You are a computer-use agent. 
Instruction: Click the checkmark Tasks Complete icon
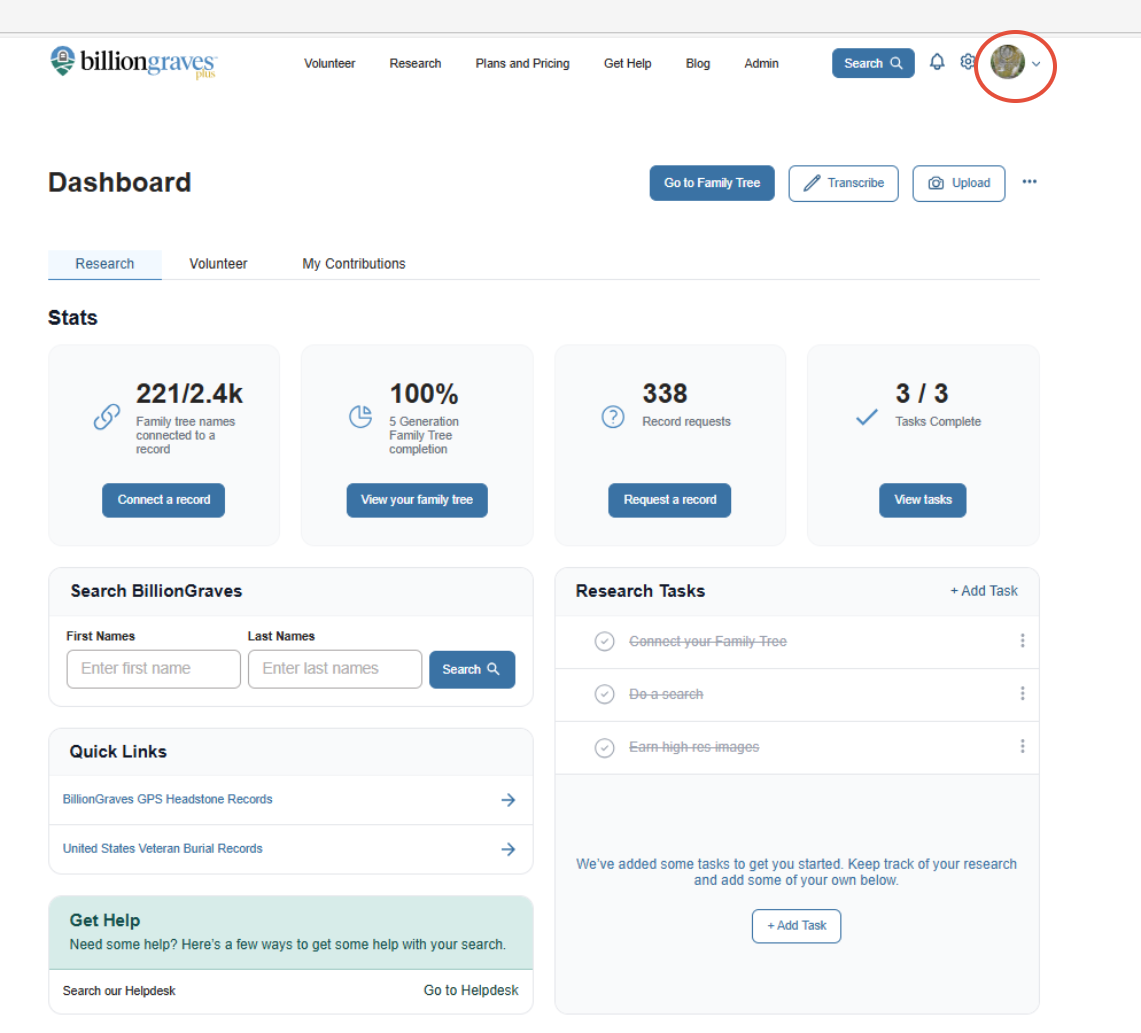pyautogui.click(x=866, y=417)
